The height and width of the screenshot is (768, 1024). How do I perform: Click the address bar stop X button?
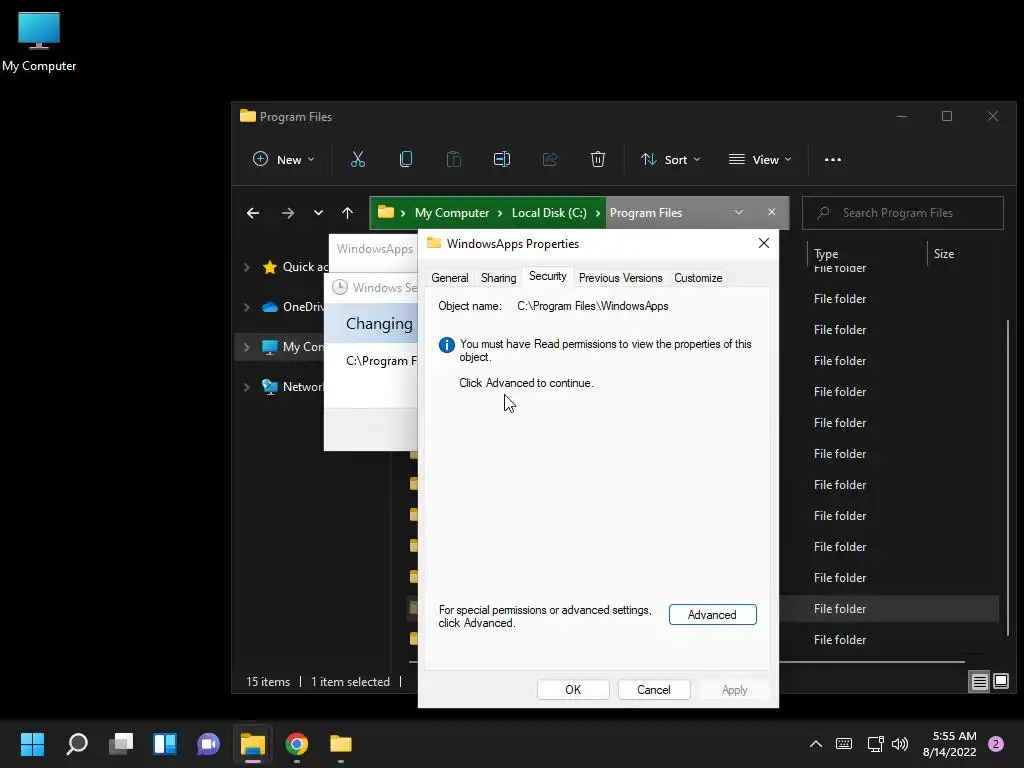click(771, 212)
